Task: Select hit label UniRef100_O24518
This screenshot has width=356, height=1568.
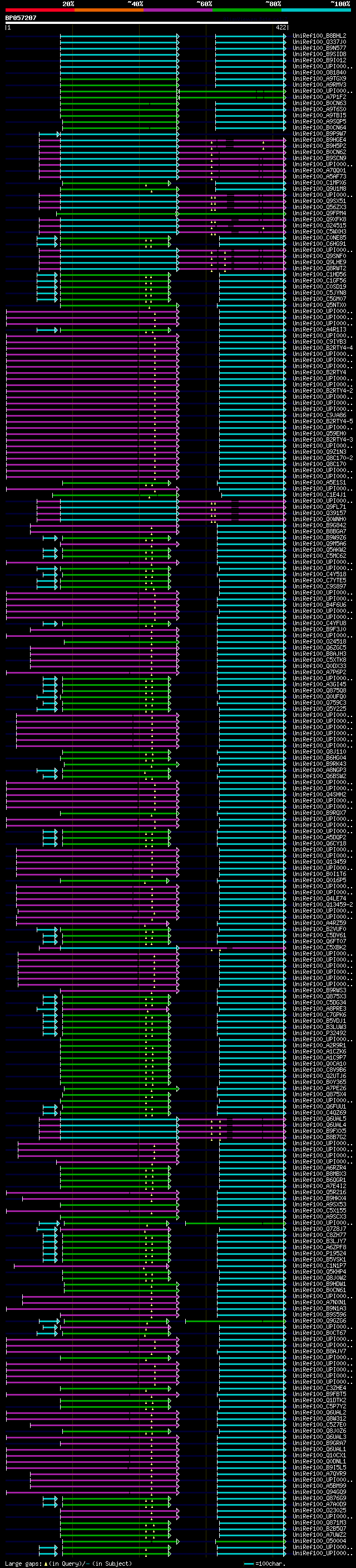Action: tap(319, 641)
